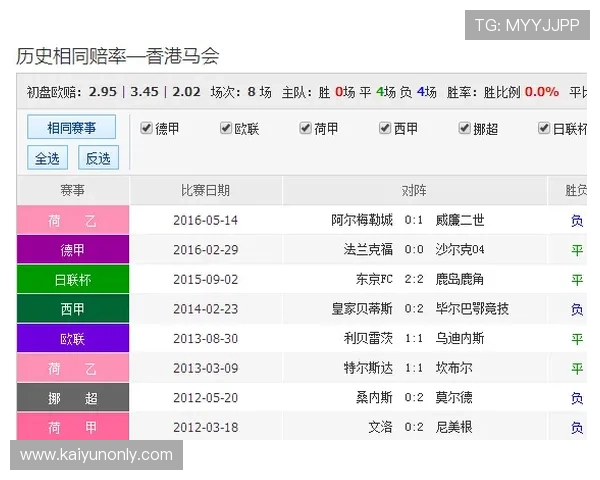This screenshot has width=600, height=480.
Task: Select date cell 2014-02-23
Action: pos(205,309)
